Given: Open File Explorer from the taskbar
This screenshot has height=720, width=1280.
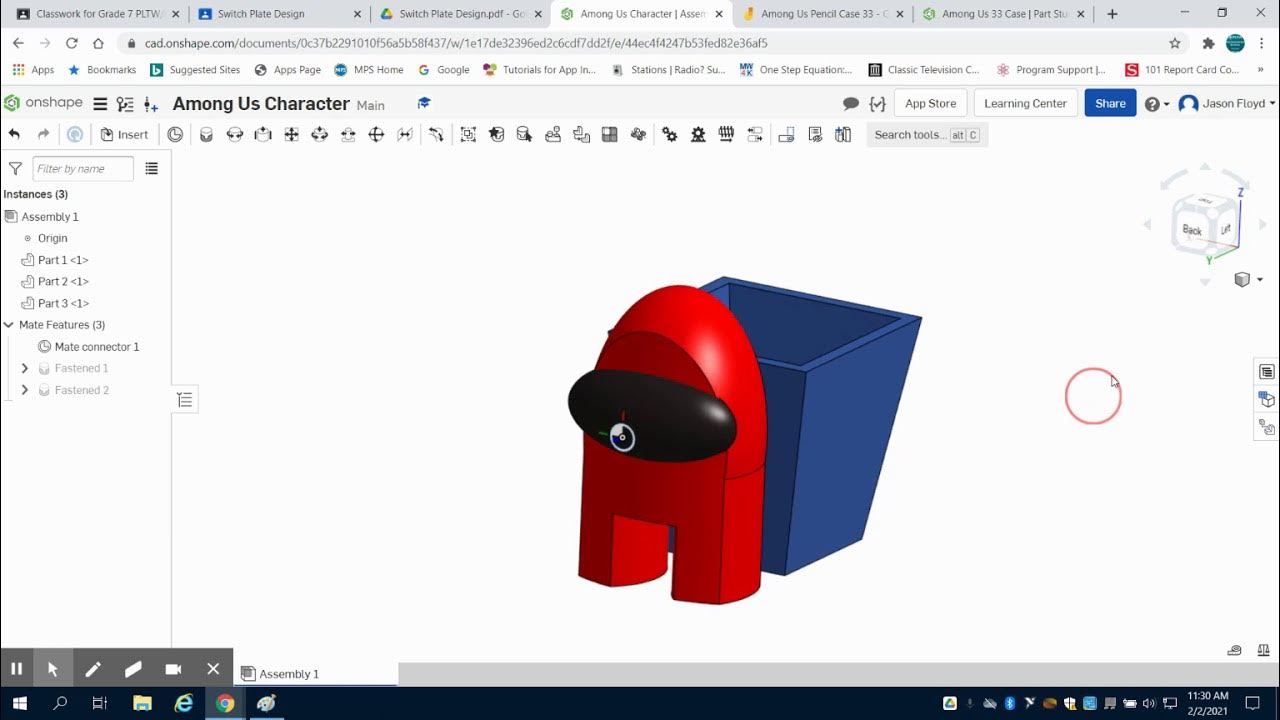Looking at the screenshot, I should [x=141, y=703].
